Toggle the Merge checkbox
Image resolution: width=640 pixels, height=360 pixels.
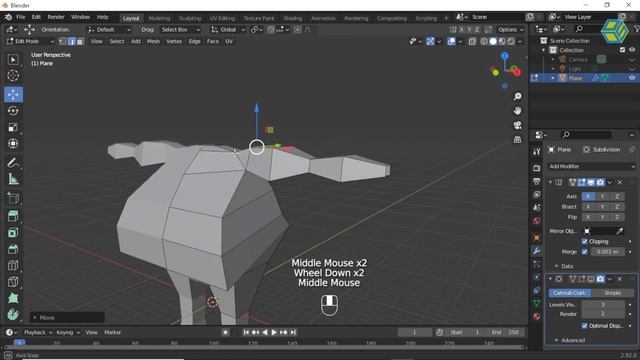tap(584, 252)
